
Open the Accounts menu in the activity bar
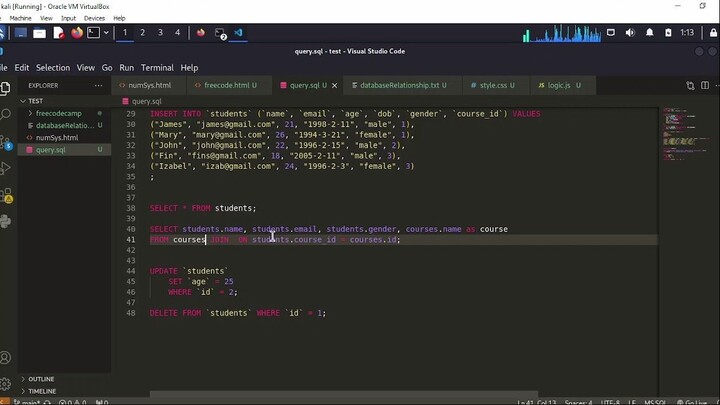pyautogui.click(x=6, y=358)
